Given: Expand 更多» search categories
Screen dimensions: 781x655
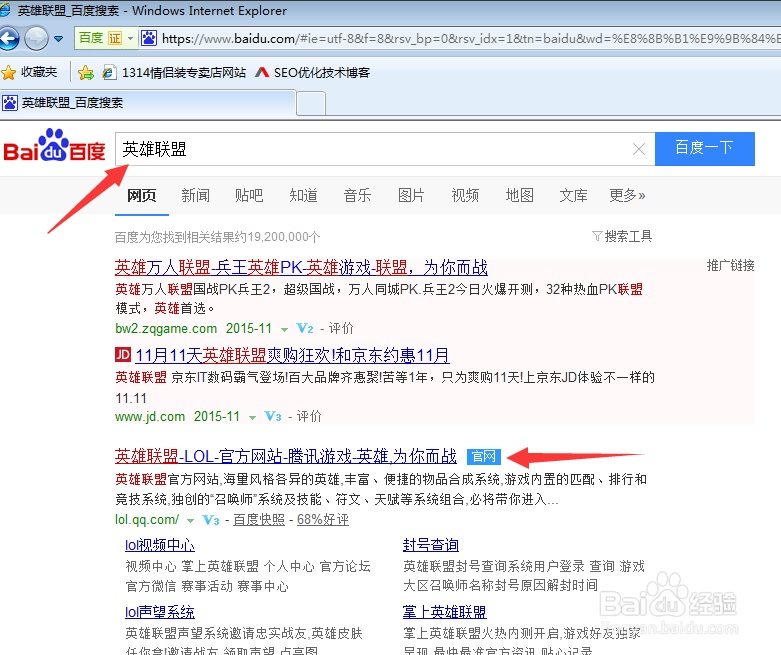Looking at the screenshot, I should 627,195.
